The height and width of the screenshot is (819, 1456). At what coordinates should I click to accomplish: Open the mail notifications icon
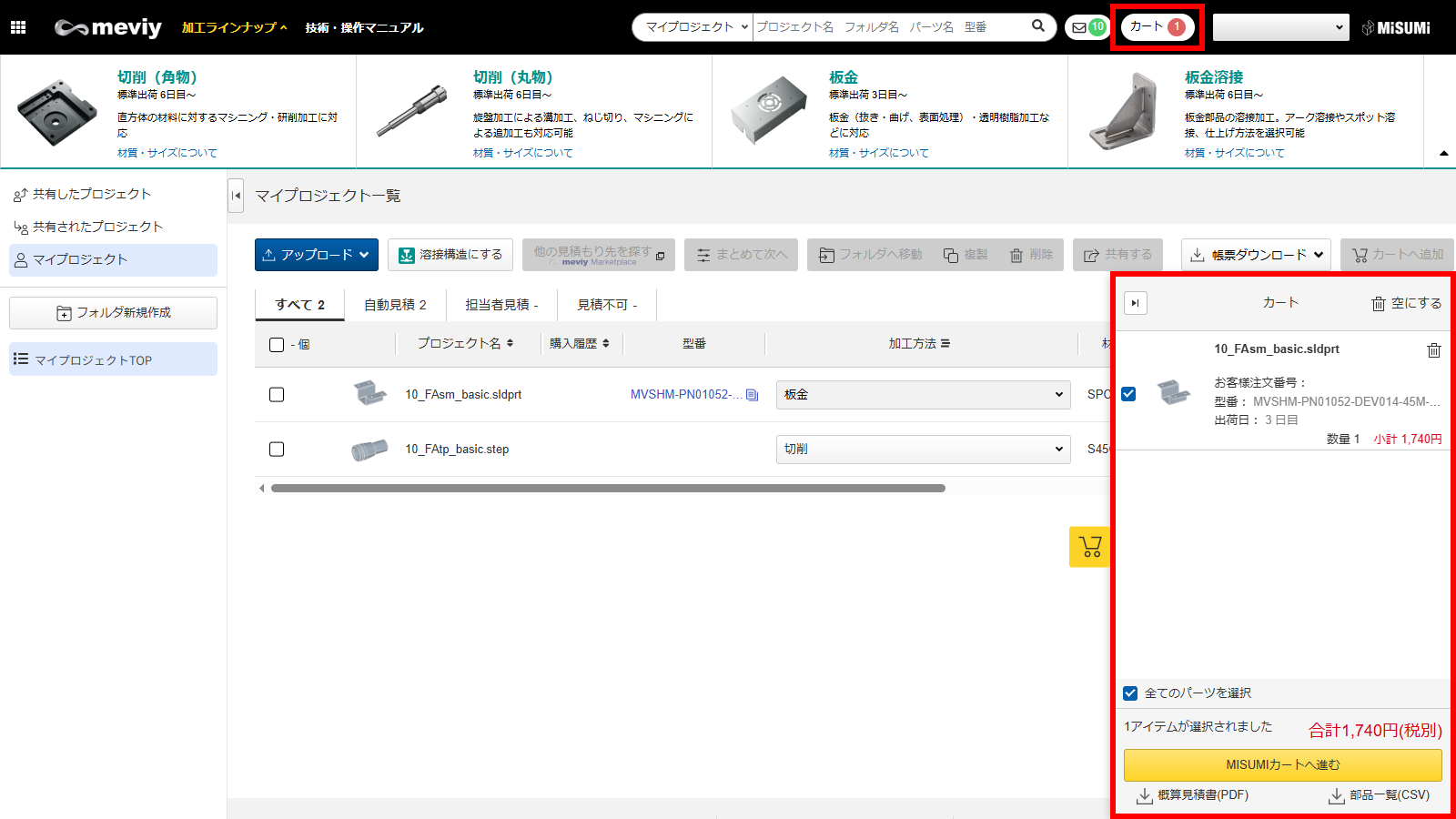click(x=1087, y=27)
